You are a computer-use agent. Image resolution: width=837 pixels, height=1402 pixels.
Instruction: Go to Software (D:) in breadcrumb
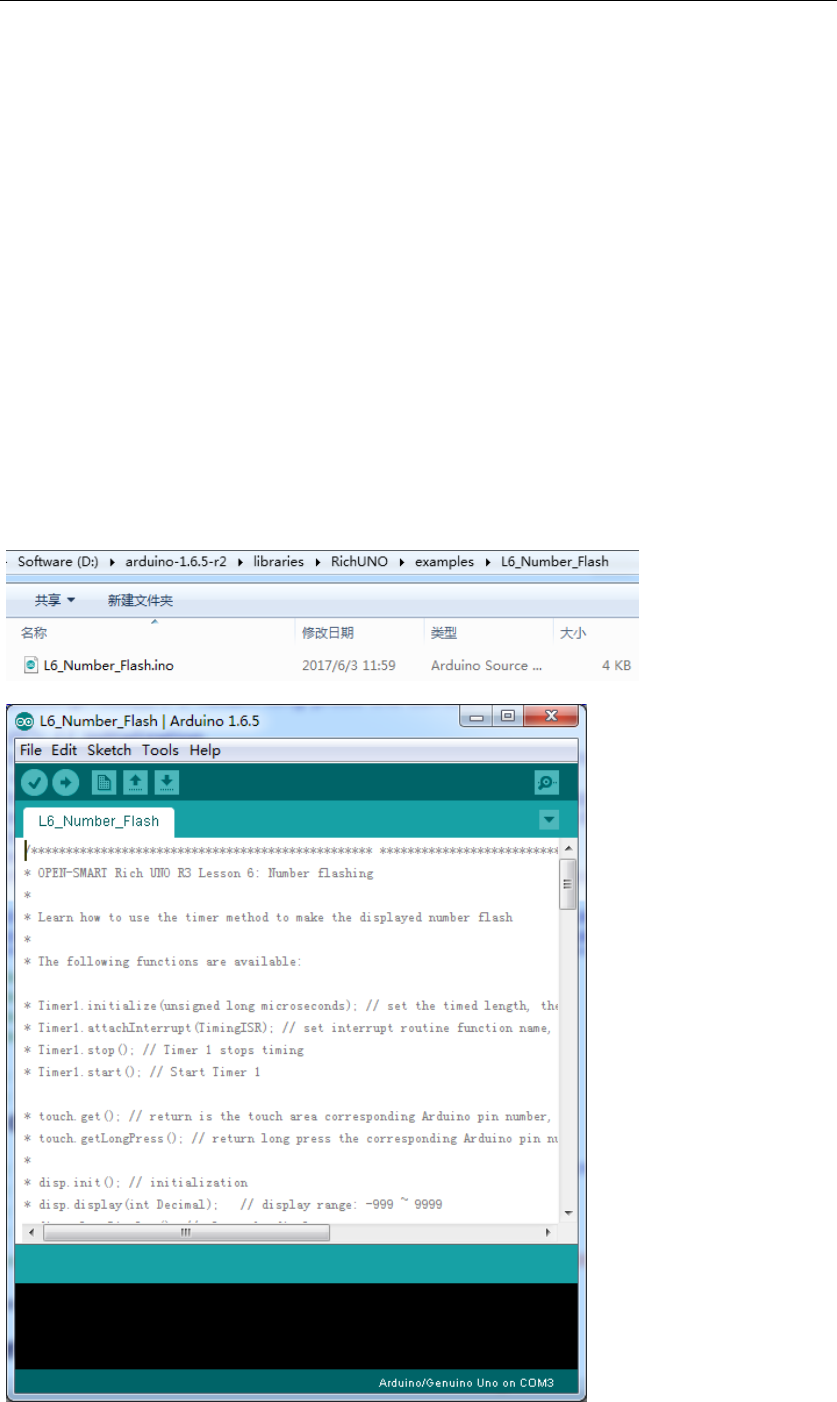tap(60, 561)
